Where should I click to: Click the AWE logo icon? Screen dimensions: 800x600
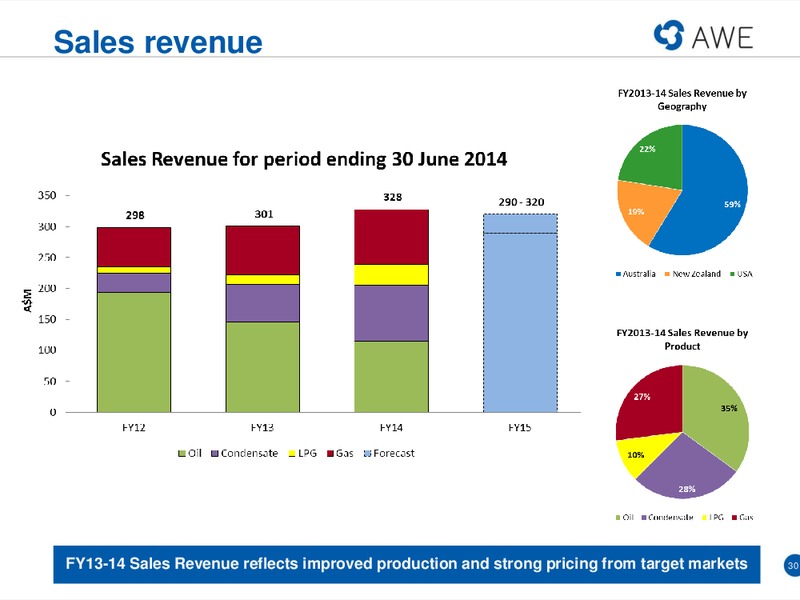pyautogui.click(x=669, y=35)
